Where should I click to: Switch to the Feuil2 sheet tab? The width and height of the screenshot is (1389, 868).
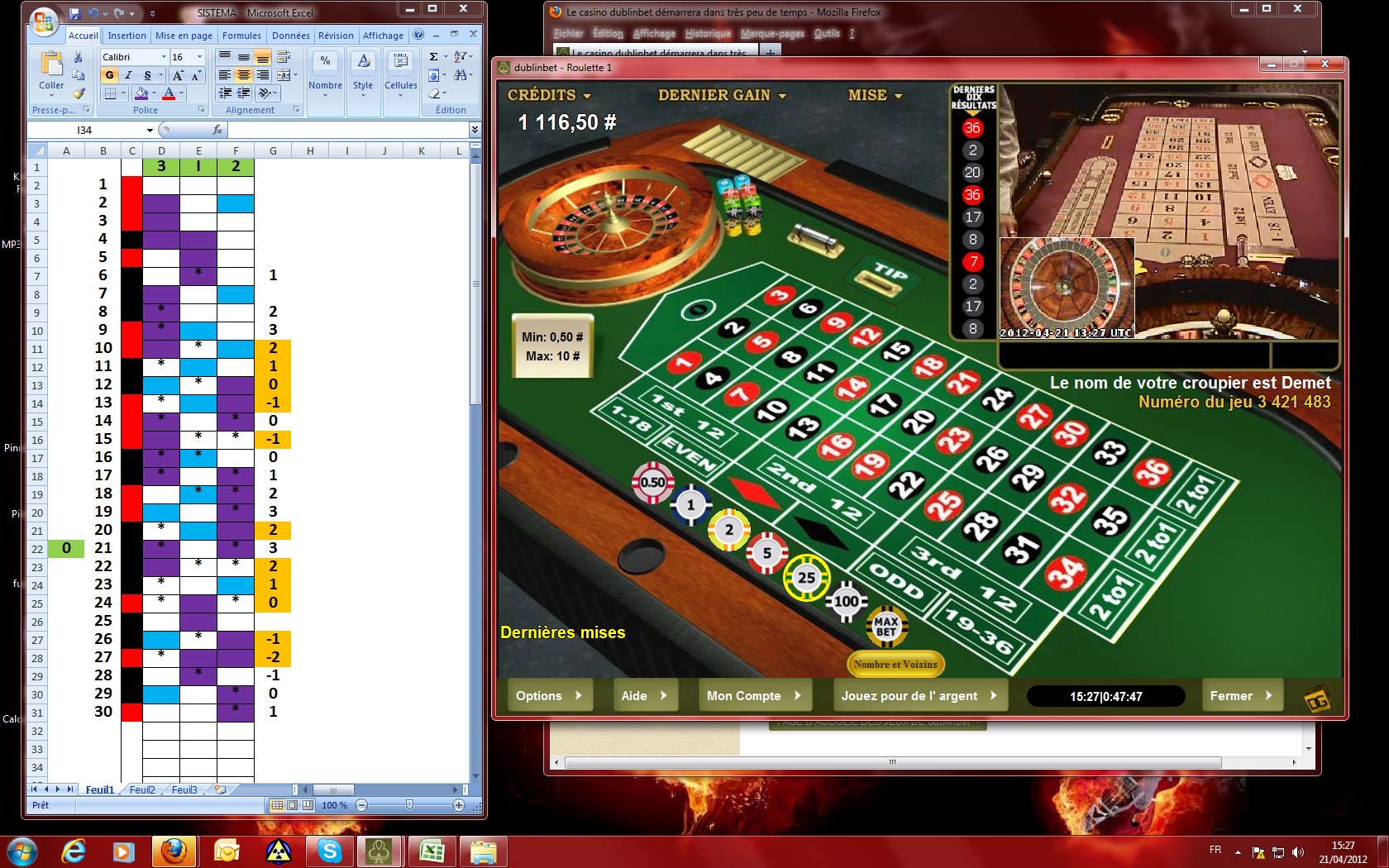pos(142,789)
